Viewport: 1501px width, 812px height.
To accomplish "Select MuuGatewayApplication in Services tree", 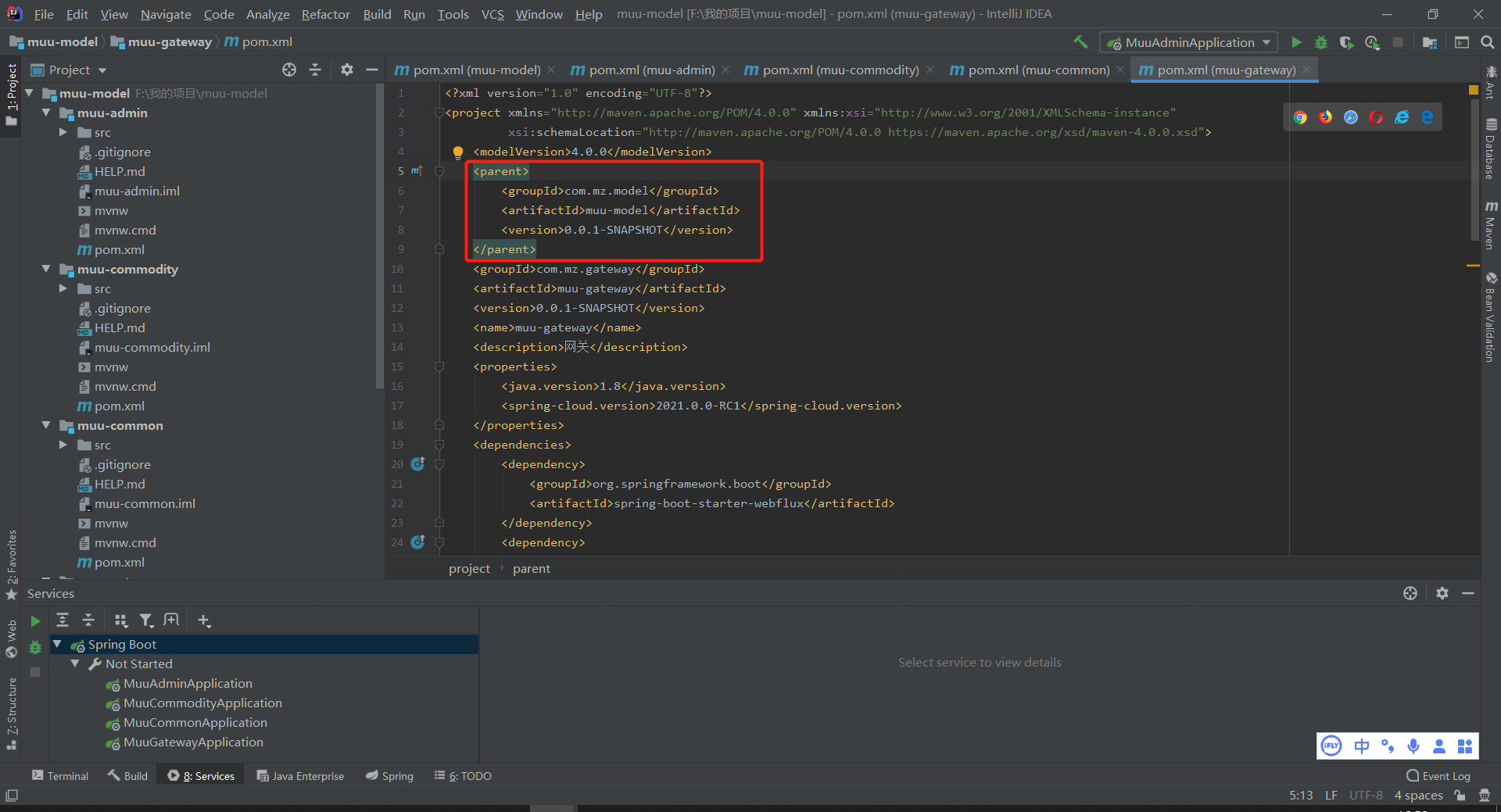I will click(x=193, y=742).
